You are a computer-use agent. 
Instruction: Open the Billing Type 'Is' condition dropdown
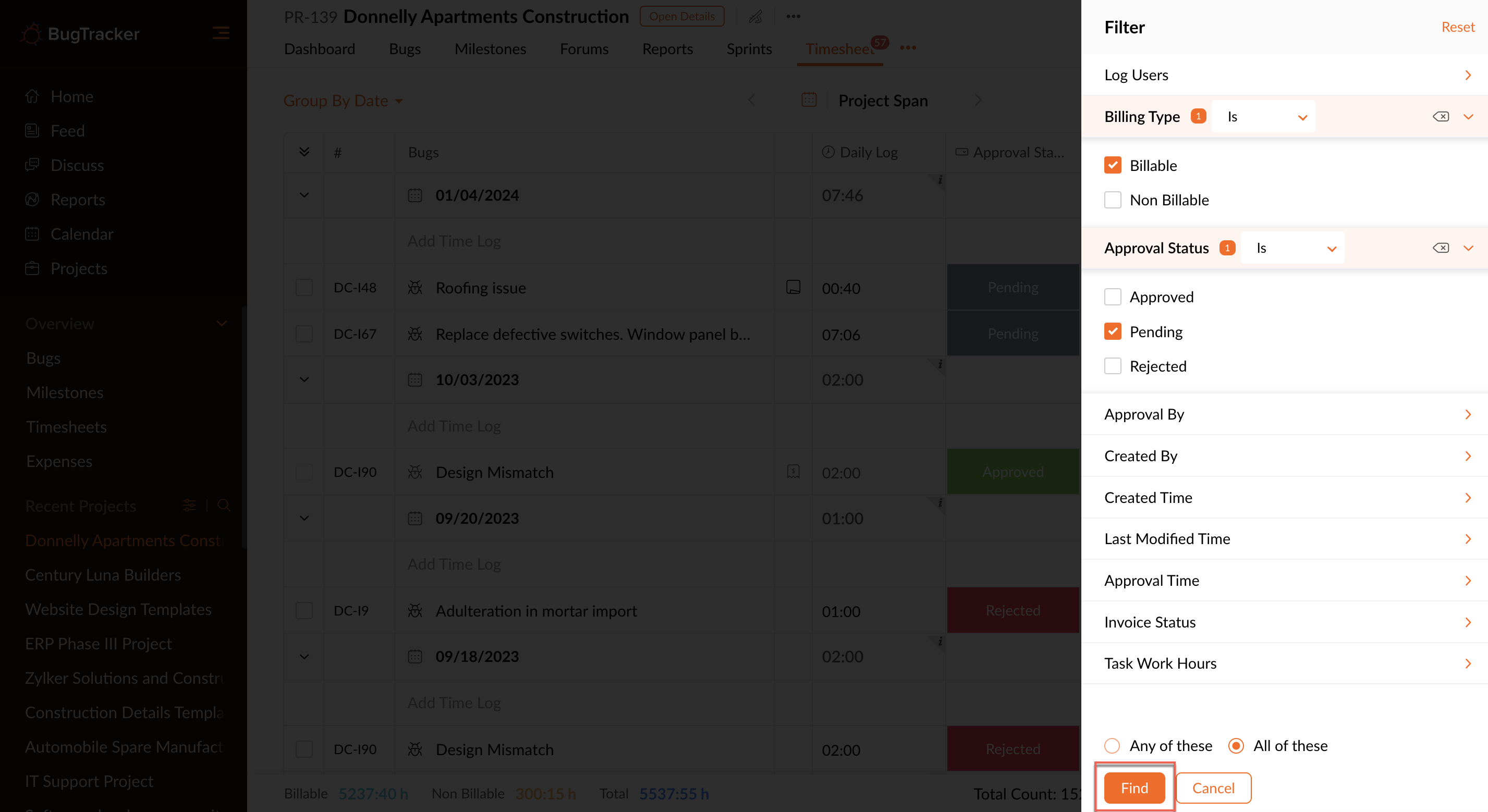click(x=1263, y=117)
